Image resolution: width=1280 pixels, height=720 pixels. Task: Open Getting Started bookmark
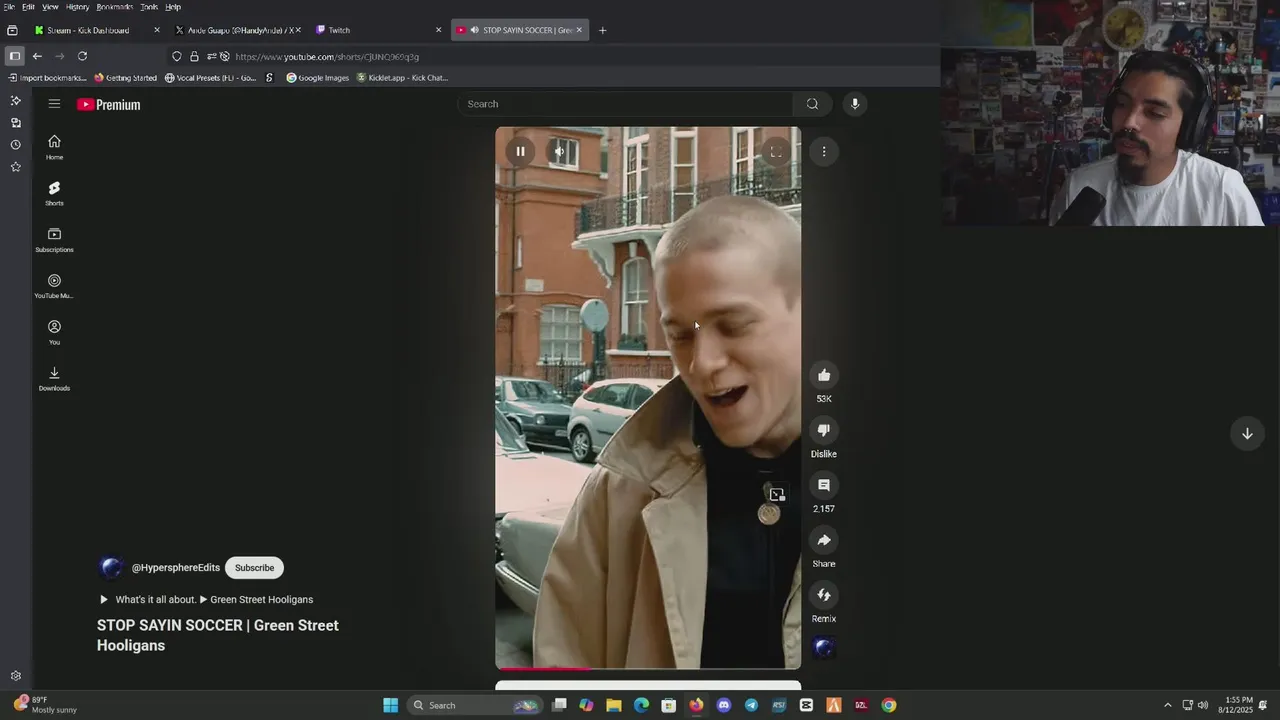coord(126,78)
